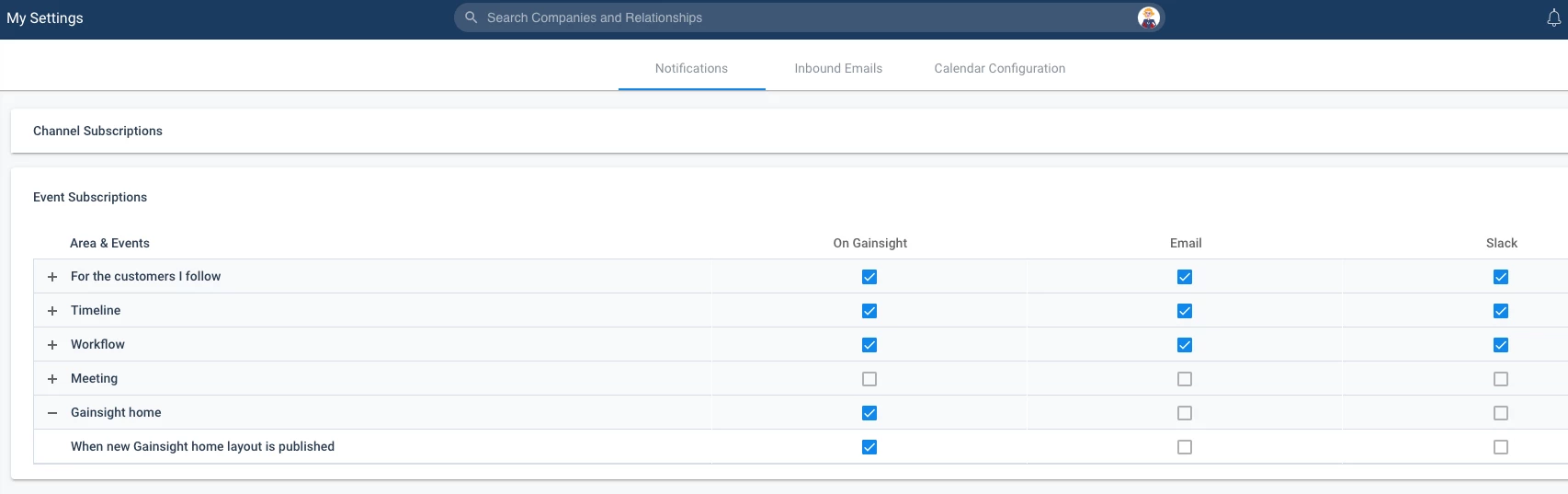Screen dimensions: 1568x494
Task: Select the Meeting row label
Action: click(94, 378)
